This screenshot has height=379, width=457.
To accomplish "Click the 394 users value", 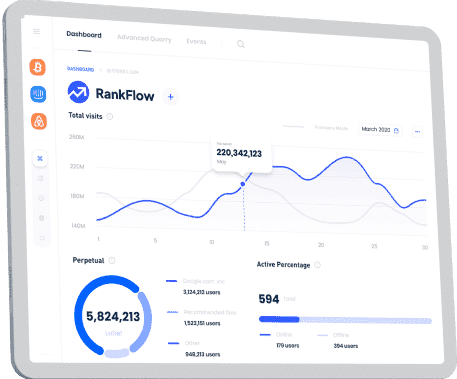I will (346, 346).
